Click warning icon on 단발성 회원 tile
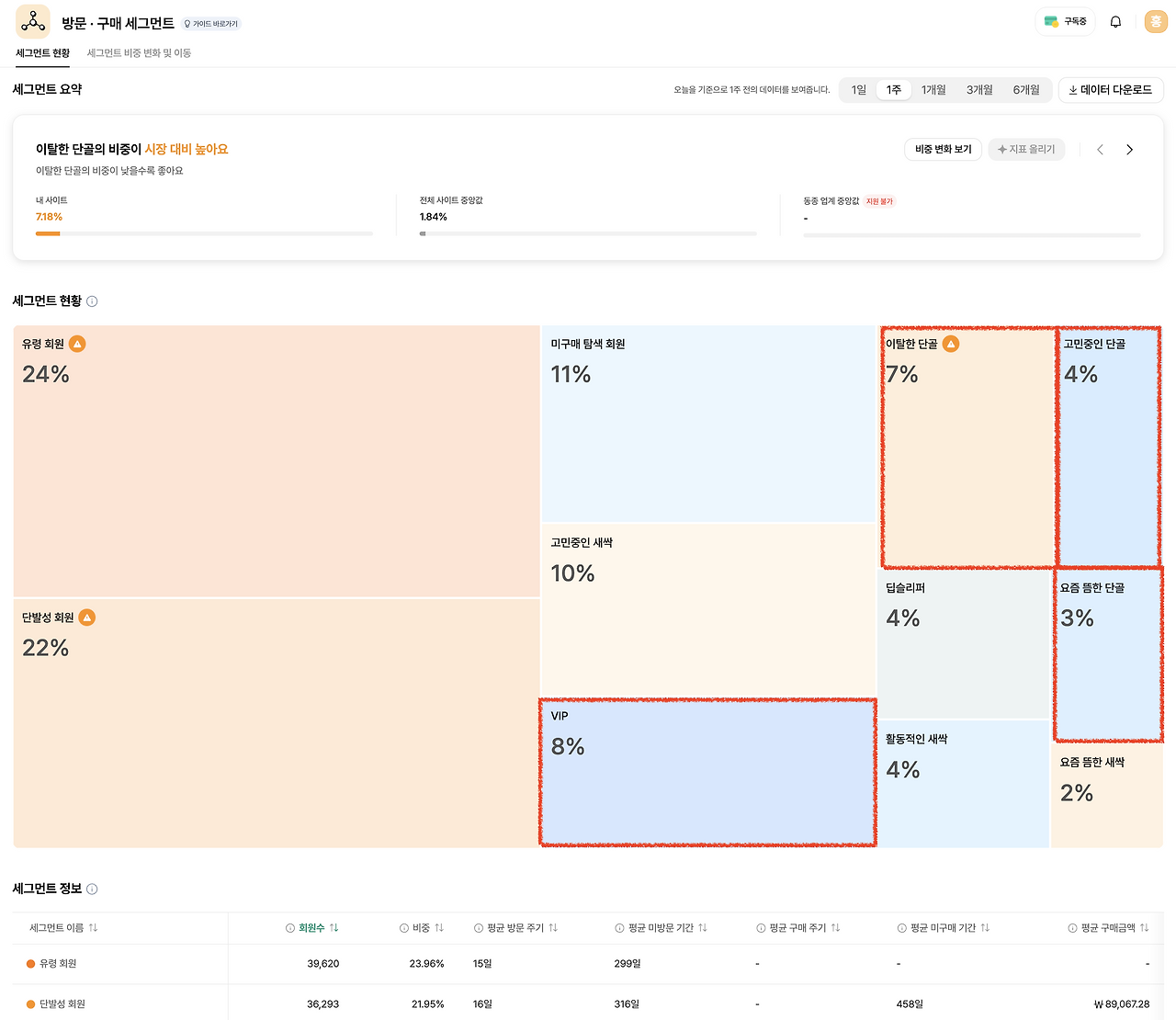The height and width of the screenshot is (1020, 1176). [x=87, y=618]
